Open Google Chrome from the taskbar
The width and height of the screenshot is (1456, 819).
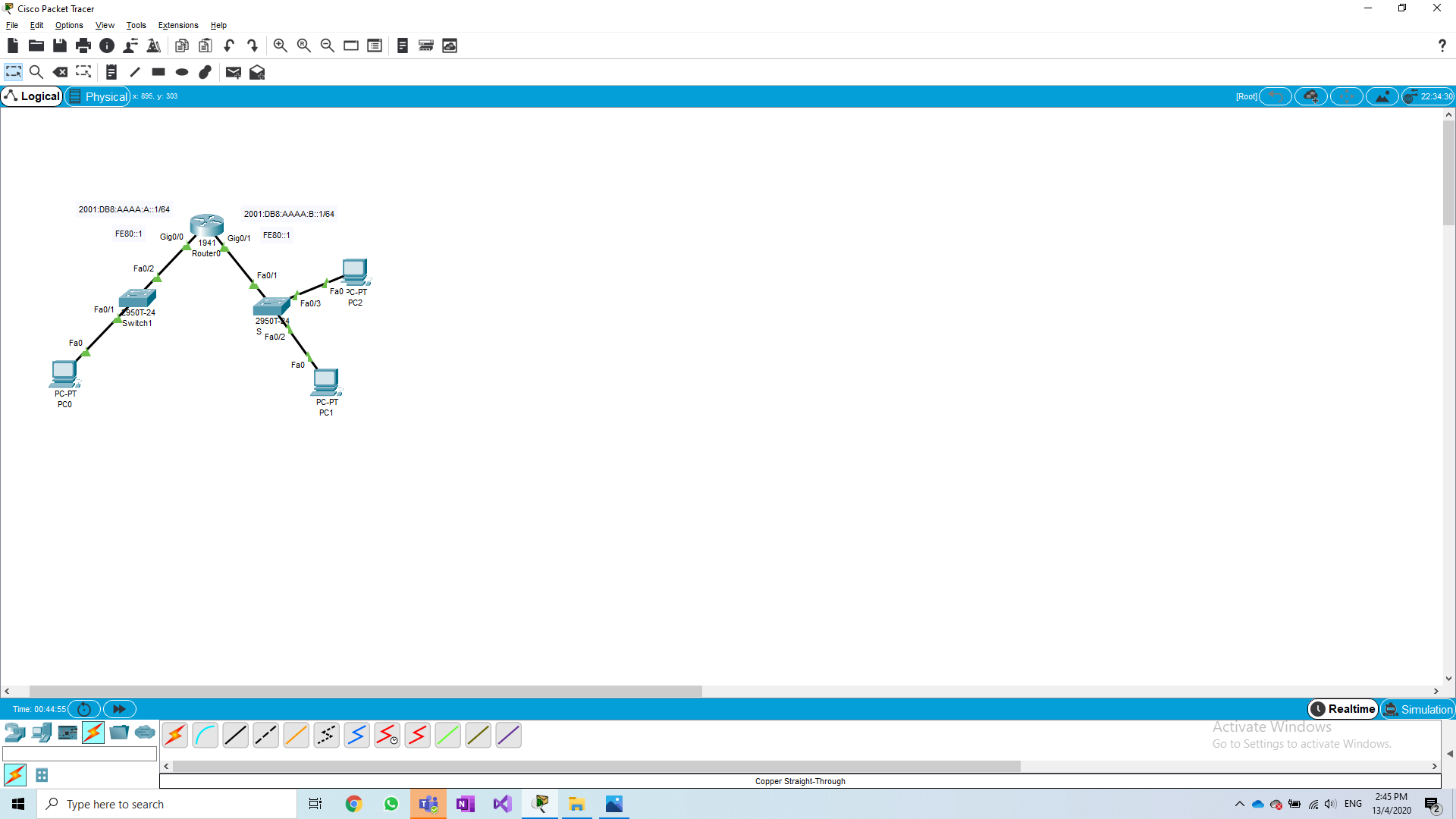click(x=354, y=804)
